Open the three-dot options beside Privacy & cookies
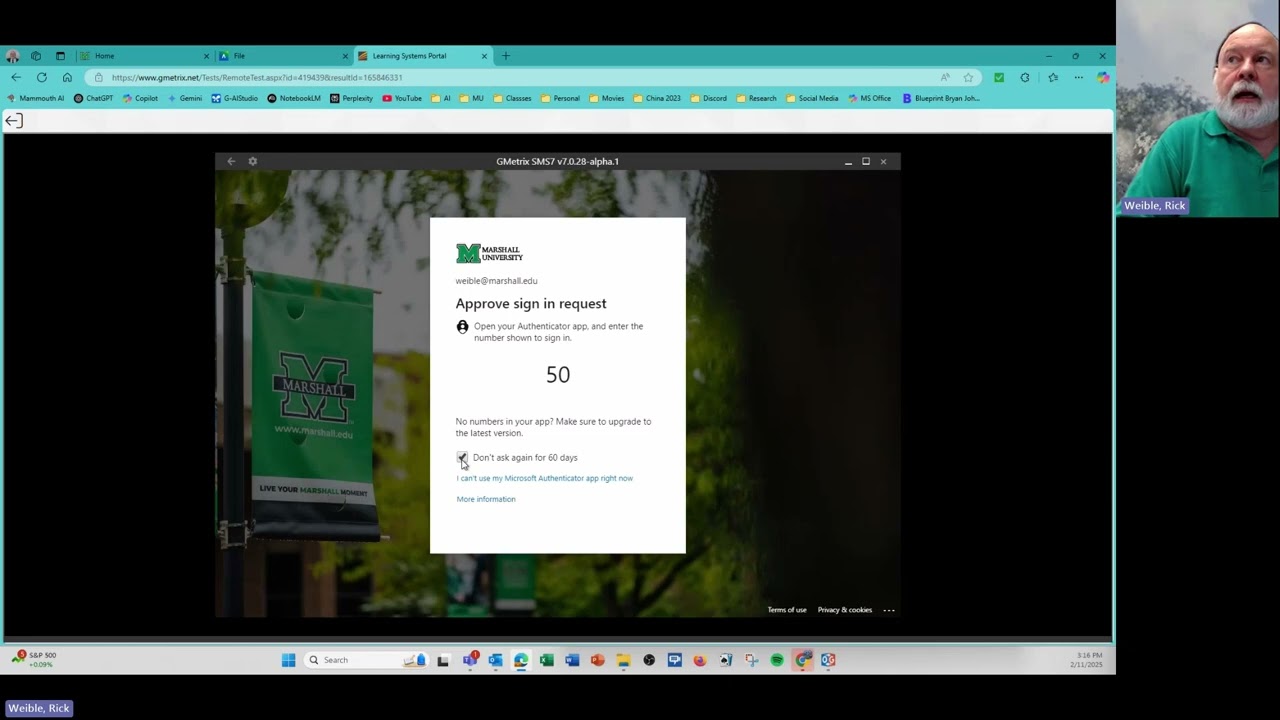 889,610
